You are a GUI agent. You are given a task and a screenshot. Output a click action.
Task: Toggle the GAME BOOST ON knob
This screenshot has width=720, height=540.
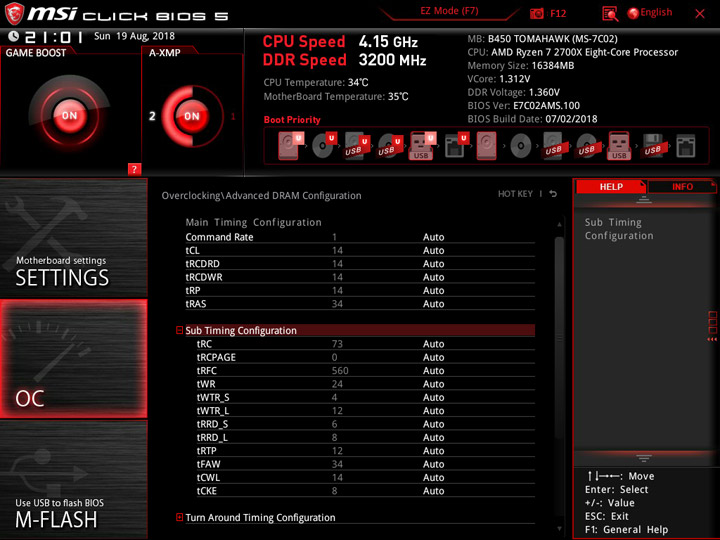coord(69,115)
